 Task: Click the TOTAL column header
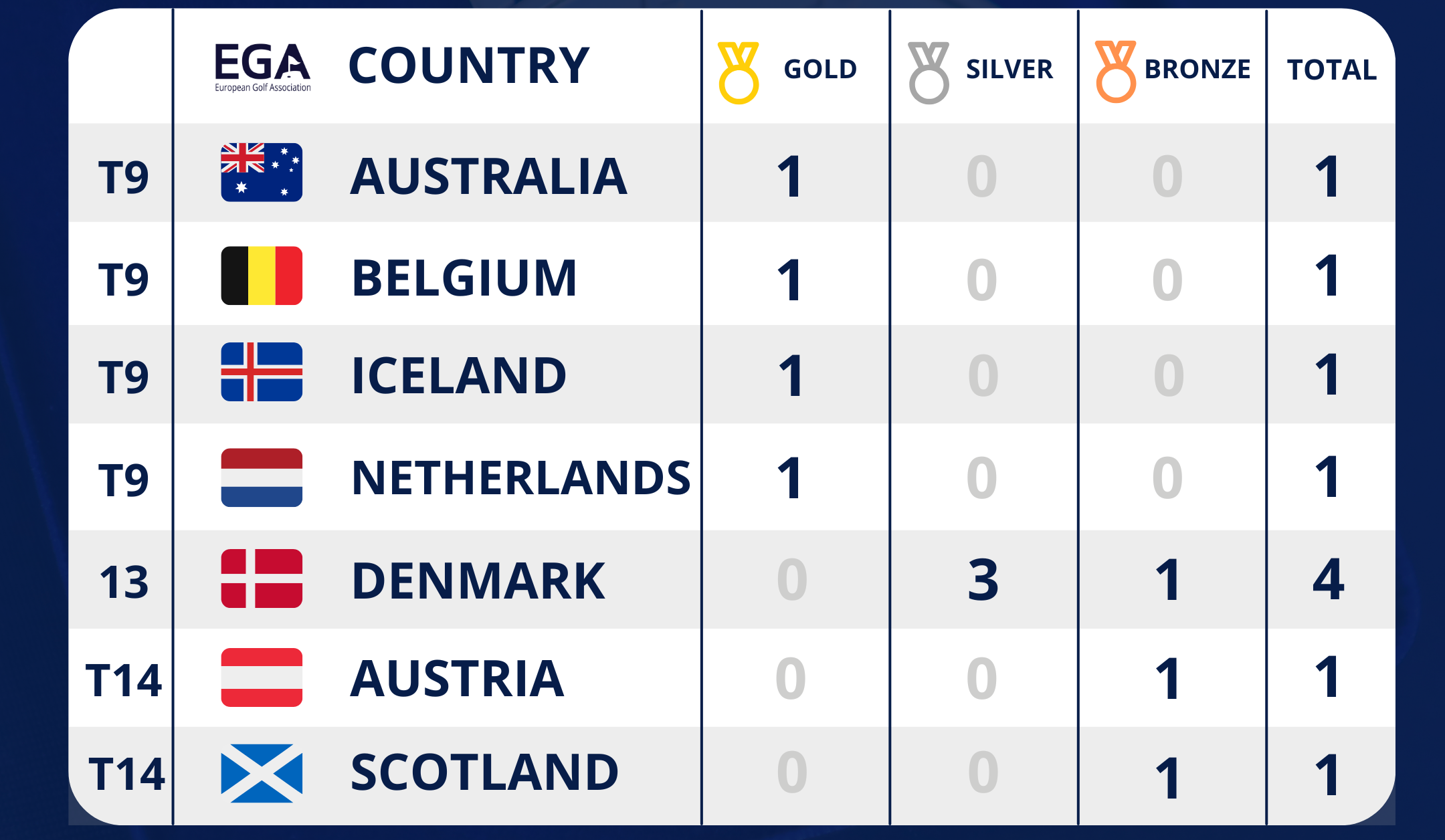point(1331,70)
